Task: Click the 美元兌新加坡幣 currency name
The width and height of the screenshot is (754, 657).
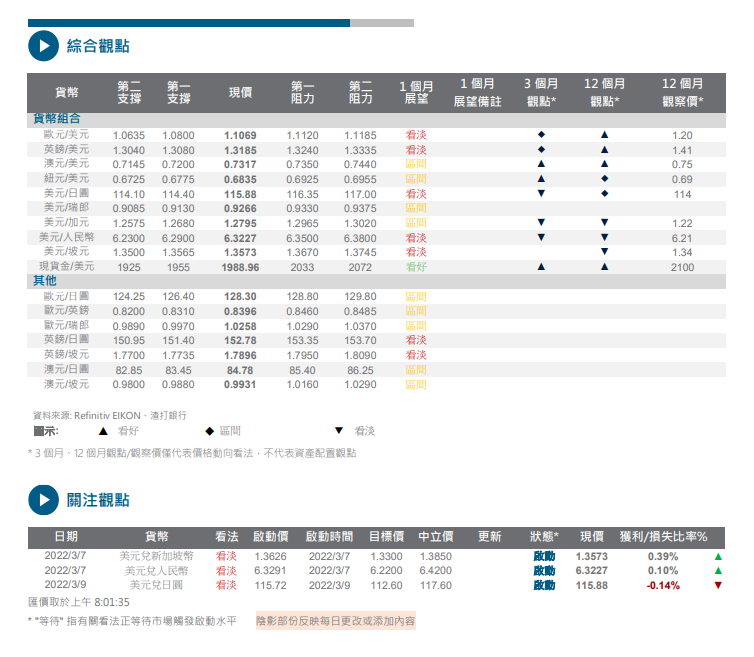Action: [x=156, y=556]
